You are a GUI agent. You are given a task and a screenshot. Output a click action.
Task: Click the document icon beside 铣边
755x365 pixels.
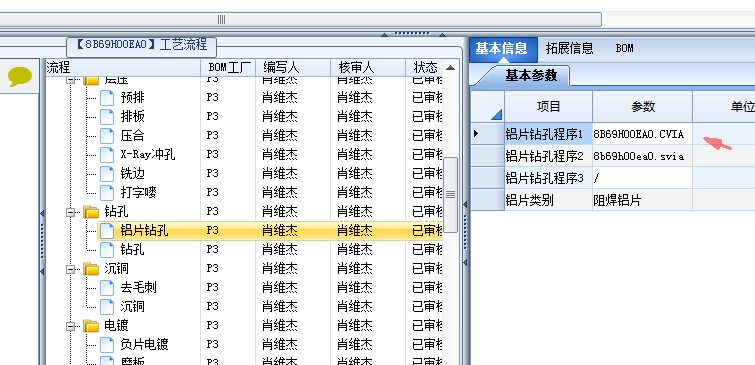point(107,173)
